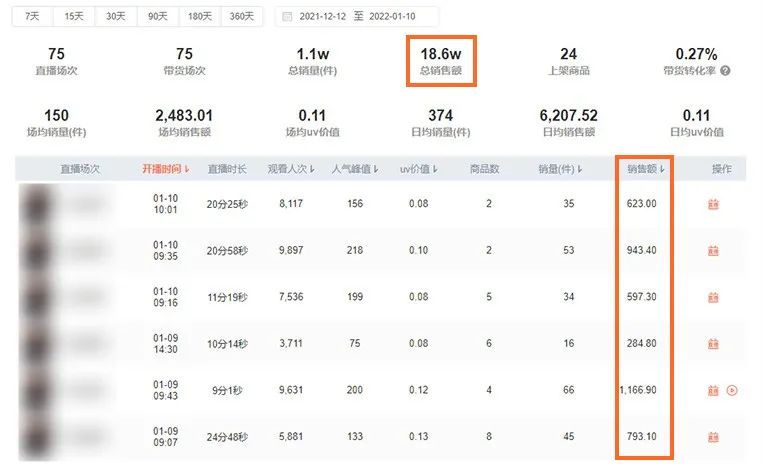The image size is (762, 464).
Task: Click the 操作 column header
Action: point(722,169)
